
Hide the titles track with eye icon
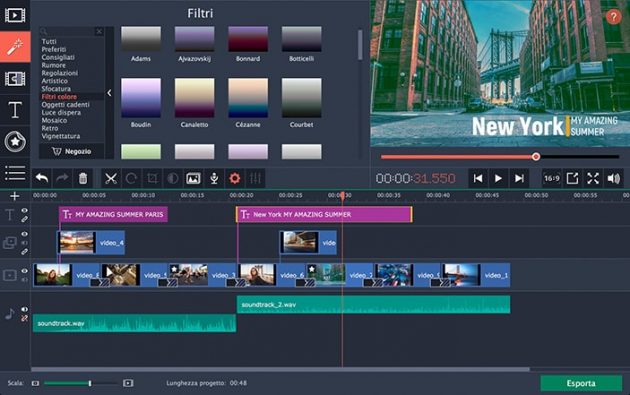tap(25, 211)
